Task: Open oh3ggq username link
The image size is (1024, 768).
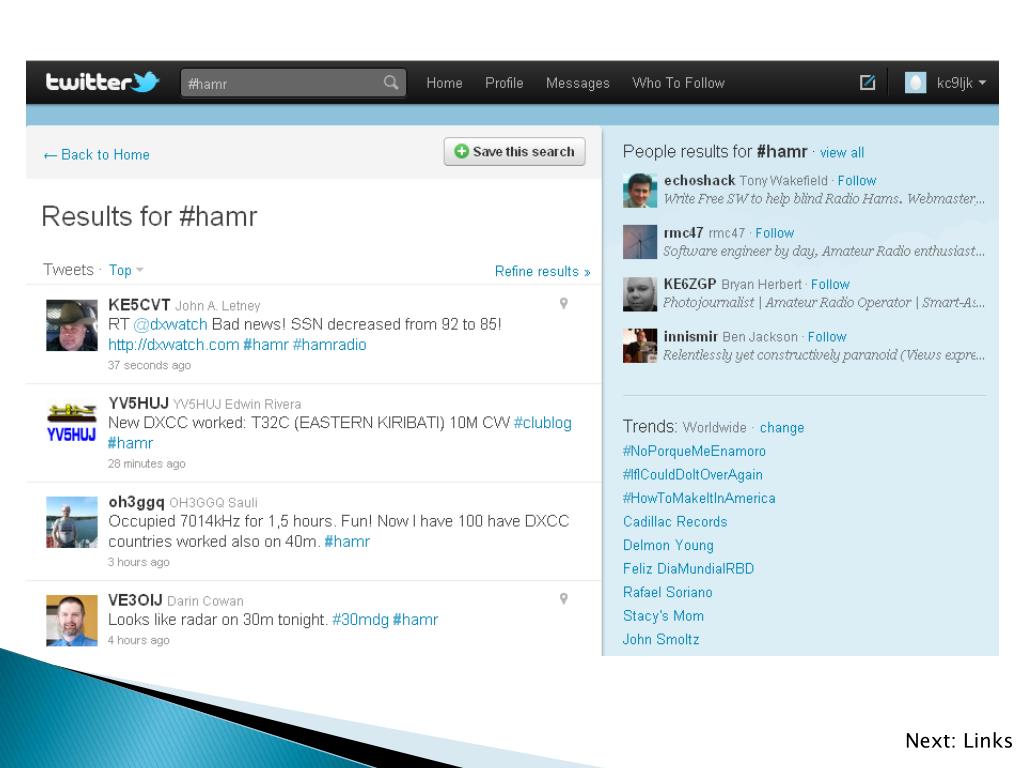Action: click(x=136, y=502)
